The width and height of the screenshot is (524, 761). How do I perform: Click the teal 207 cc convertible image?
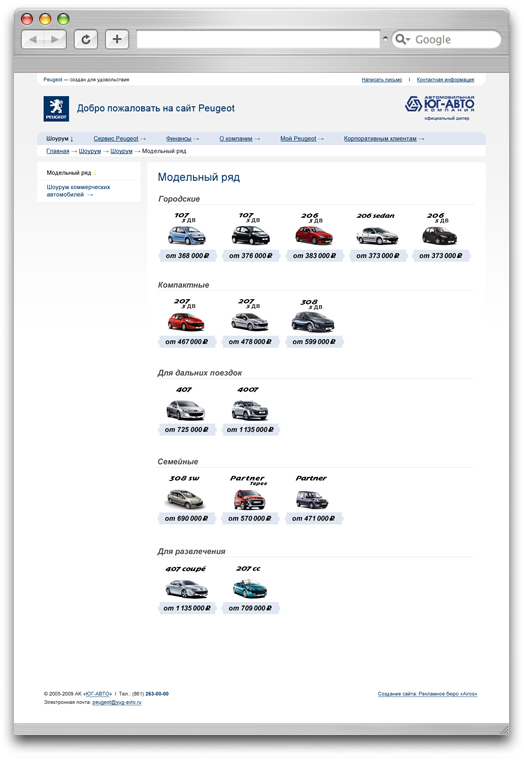250,589
